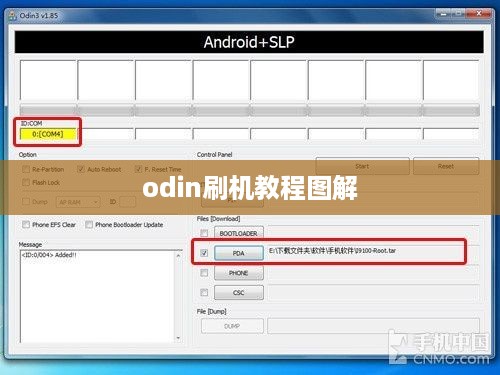Click the CSC file button

[x=239, y=293]
